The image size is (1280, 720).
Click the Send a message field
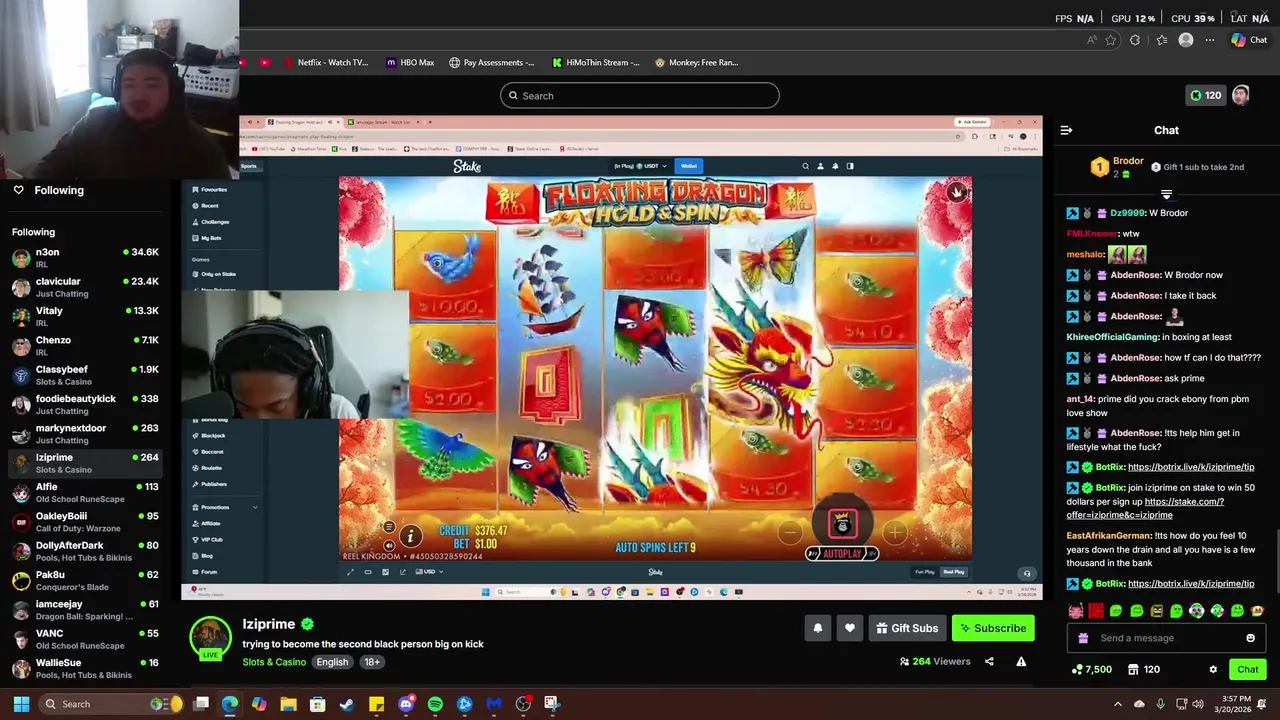[x=1165, y=638]
